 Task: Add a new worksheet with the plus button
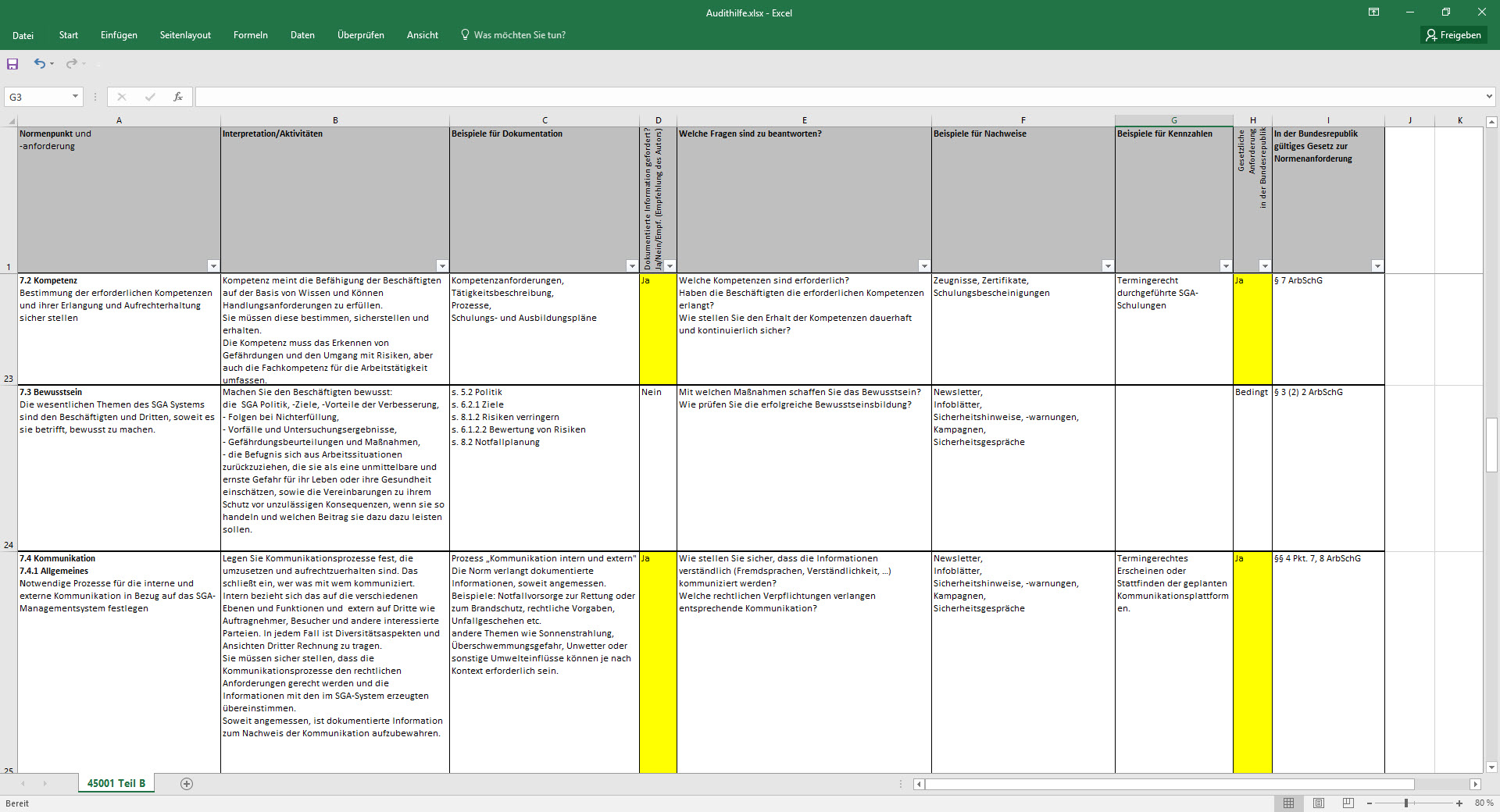[187, 784]
